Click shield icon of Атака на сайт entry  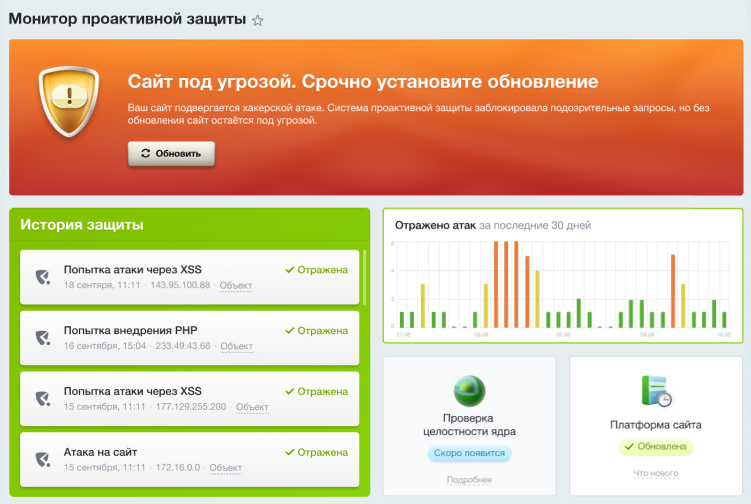(42, 460)
